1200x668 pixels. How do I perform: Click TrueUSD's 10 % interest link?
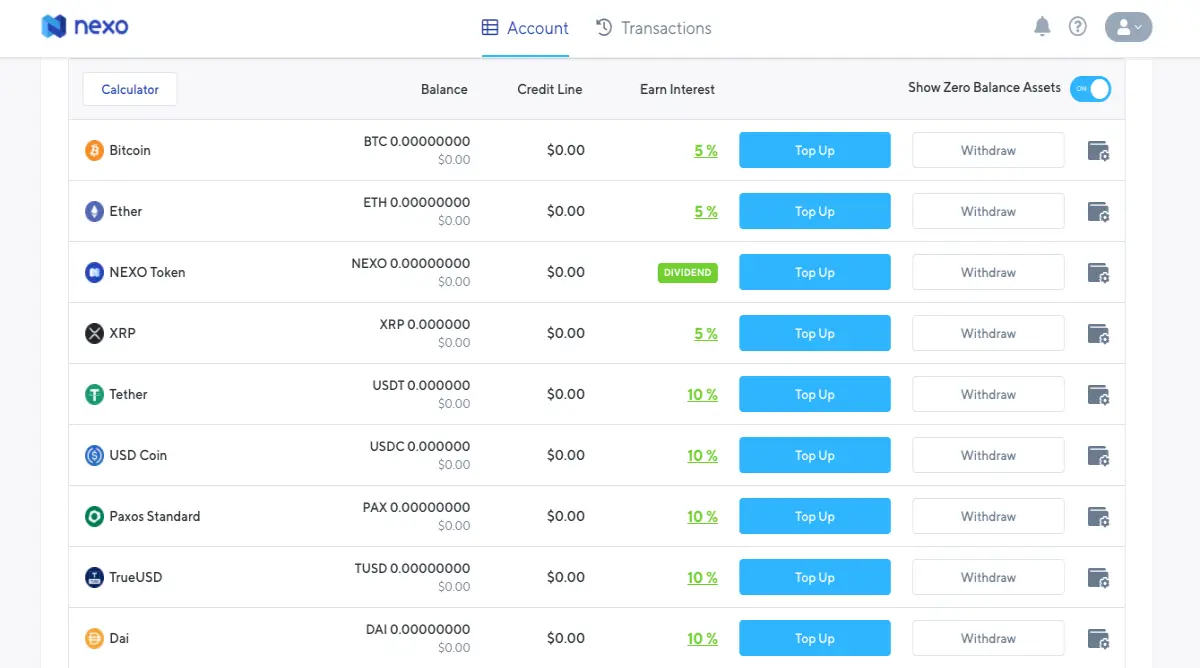pyautogui.click(x=702, y=578)
